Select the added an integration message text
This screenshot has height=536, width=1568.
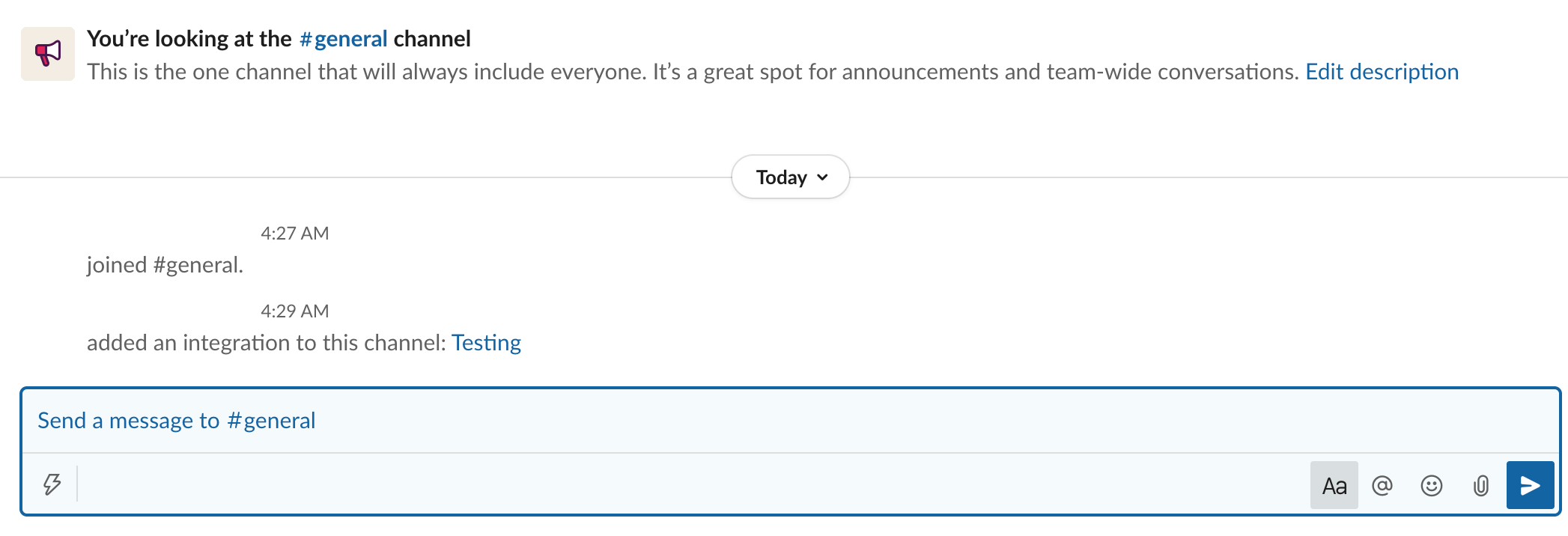pos(266,343)
